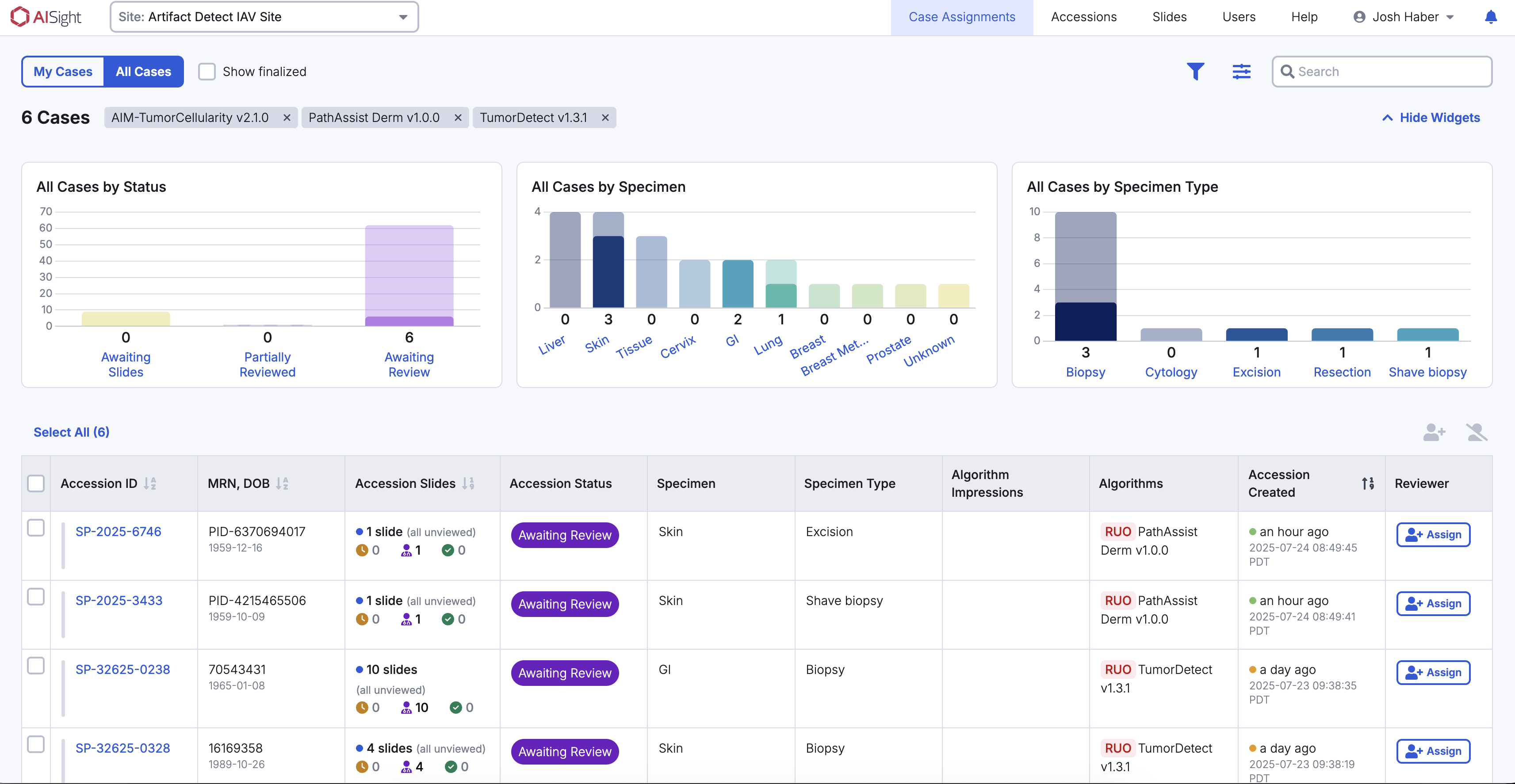1515x784 pixels.
Task: Sort the table by Accession Created
Action: (x=1367, y=483)
